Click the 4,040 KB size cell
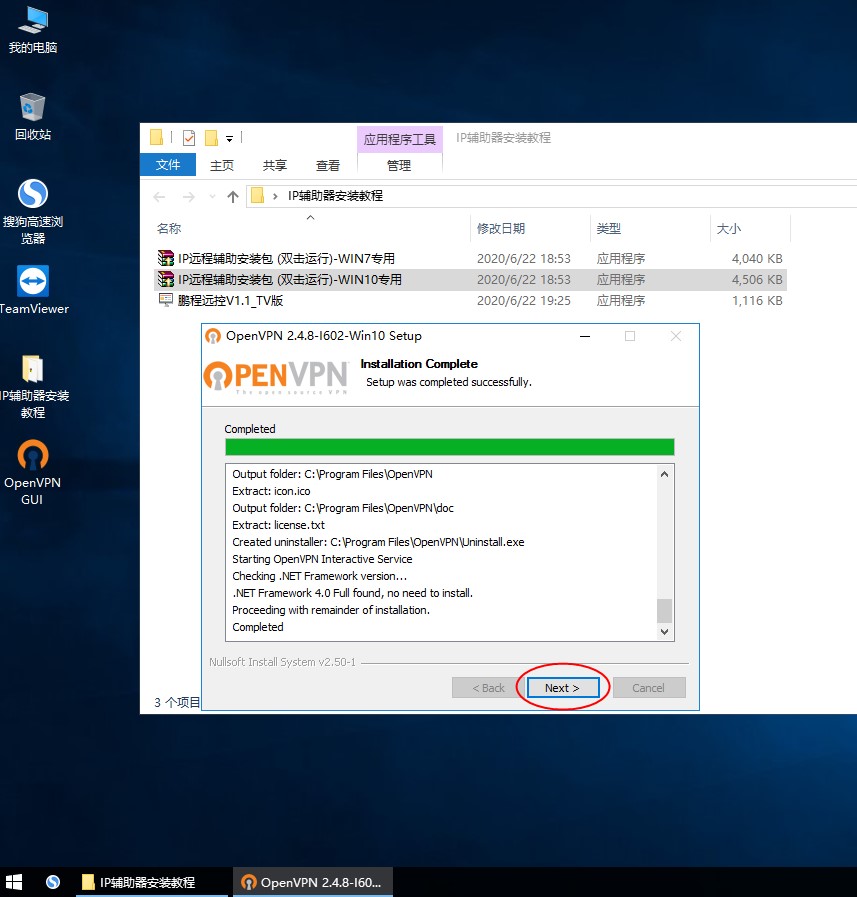 click(x=756, y=259)
